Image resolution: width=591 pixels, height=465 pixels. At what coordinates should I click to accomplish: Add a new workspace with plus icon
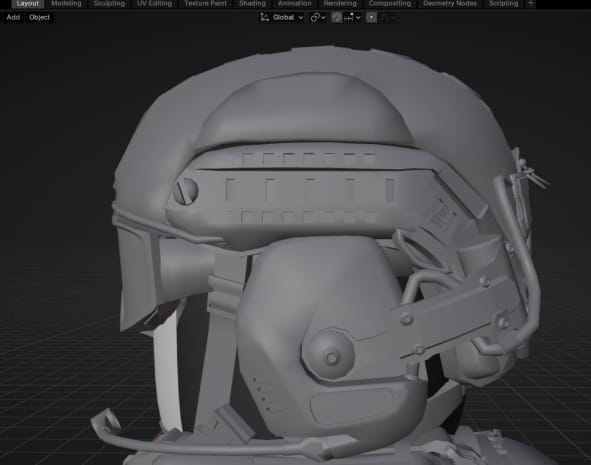click(531, 3)
